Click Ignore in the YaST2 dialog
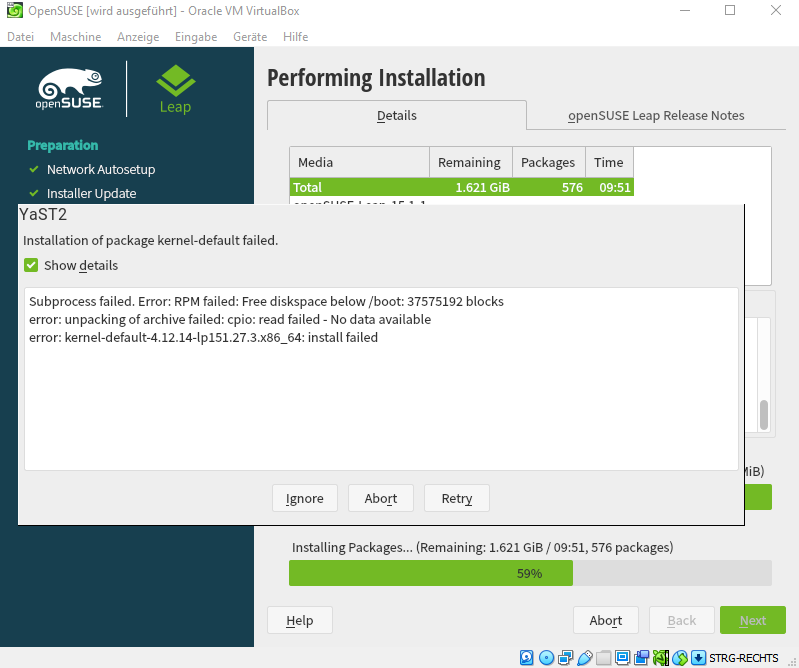 (305, 498)
